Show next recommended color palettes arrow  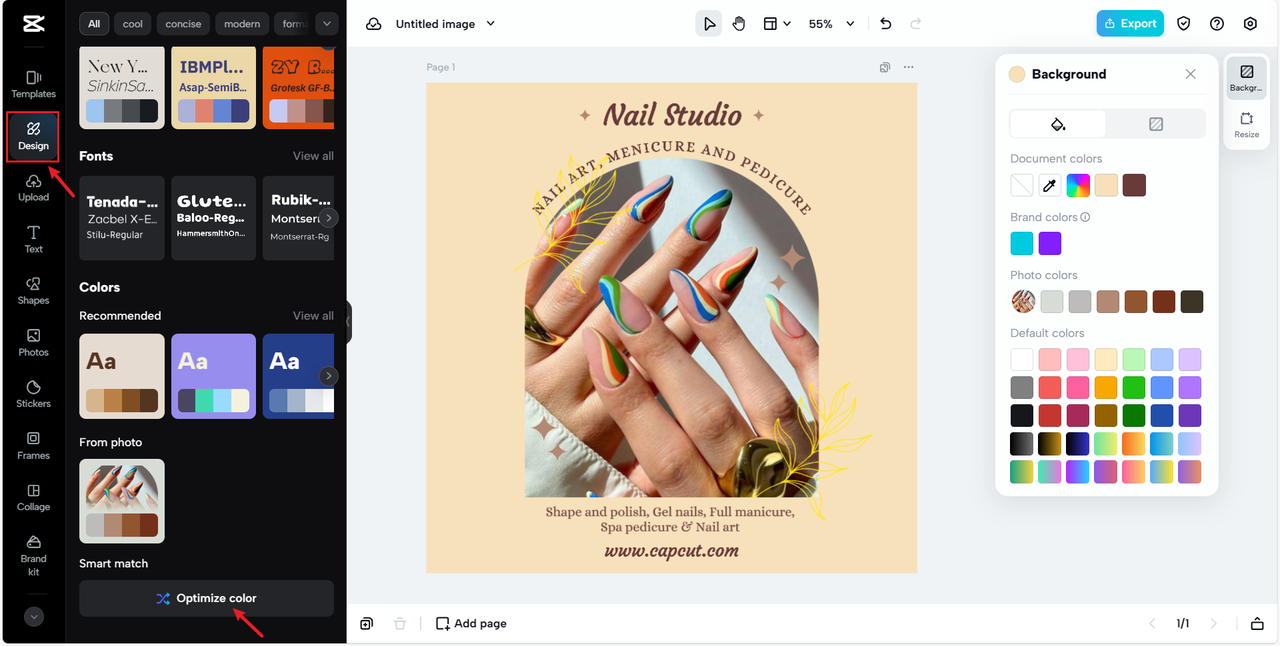click(x=329, y=376)
